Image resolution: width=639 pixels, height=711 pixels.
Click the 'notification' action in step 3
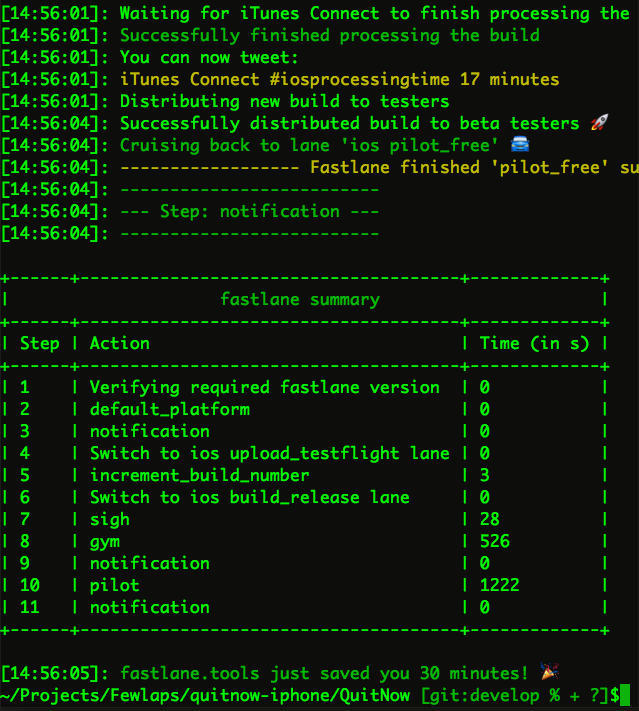[150, 432]
